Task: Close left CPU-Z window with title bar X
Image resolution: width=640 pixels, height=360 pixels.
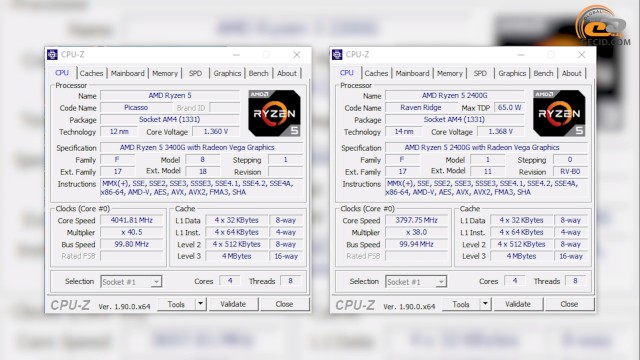Action: [x=297, y=55]
